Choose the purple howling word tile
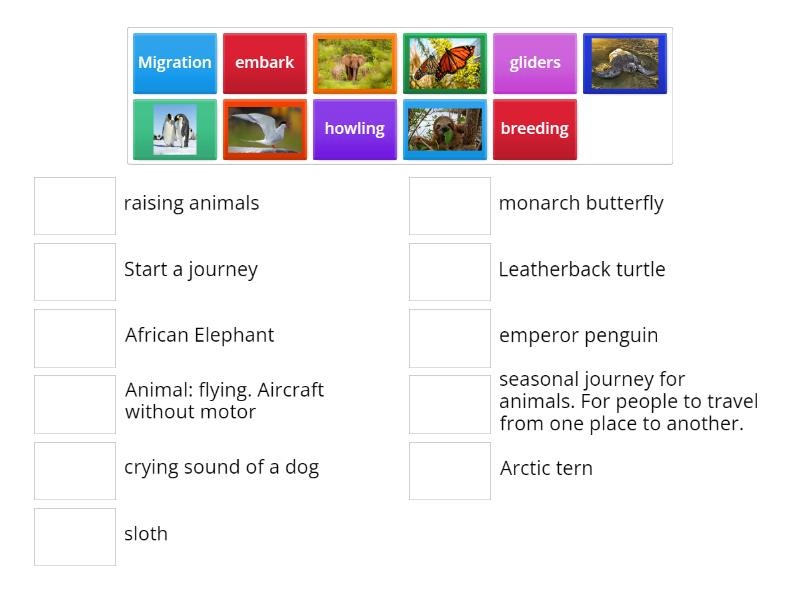Viewport: 800px width, 600px height. [x=355, y=129]
